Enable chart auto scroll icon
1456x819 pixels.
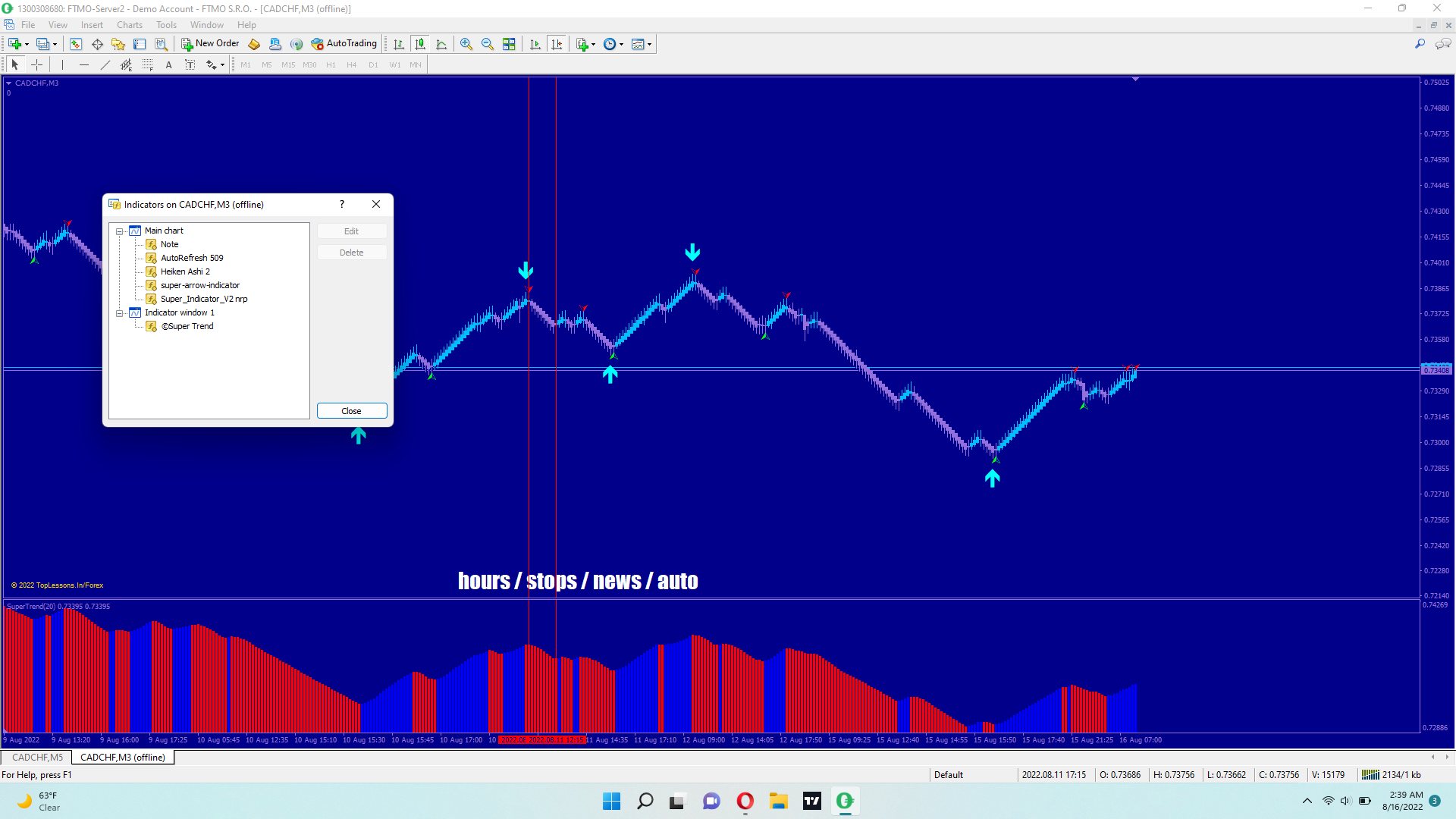(535, 44)
